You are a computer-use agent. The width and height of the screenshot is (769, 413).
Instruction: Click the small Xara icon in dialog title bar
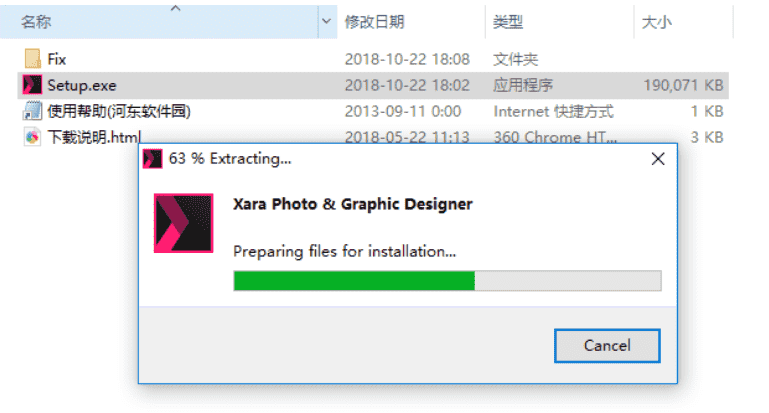pos(153,159)
